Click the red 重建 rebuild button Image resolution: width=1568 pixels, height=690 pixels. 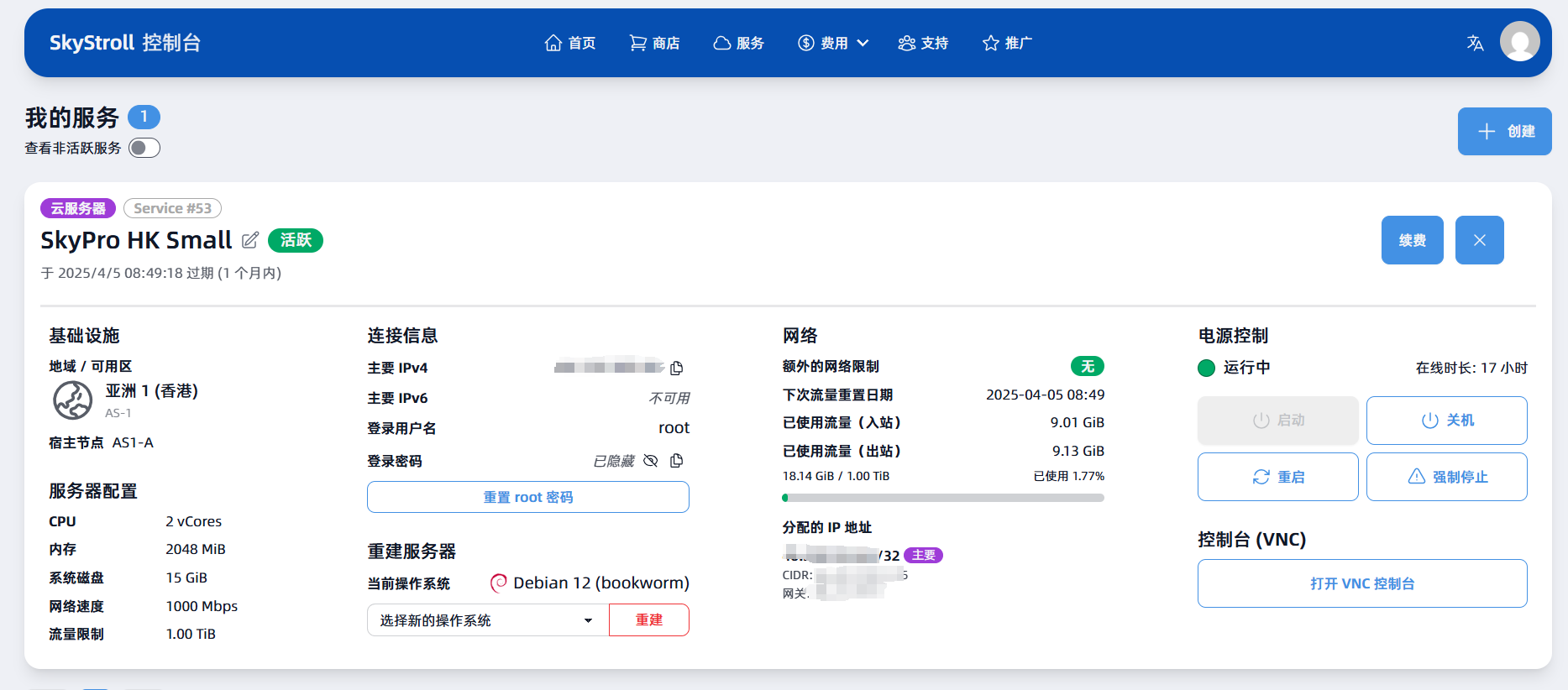tap(649, 620)
